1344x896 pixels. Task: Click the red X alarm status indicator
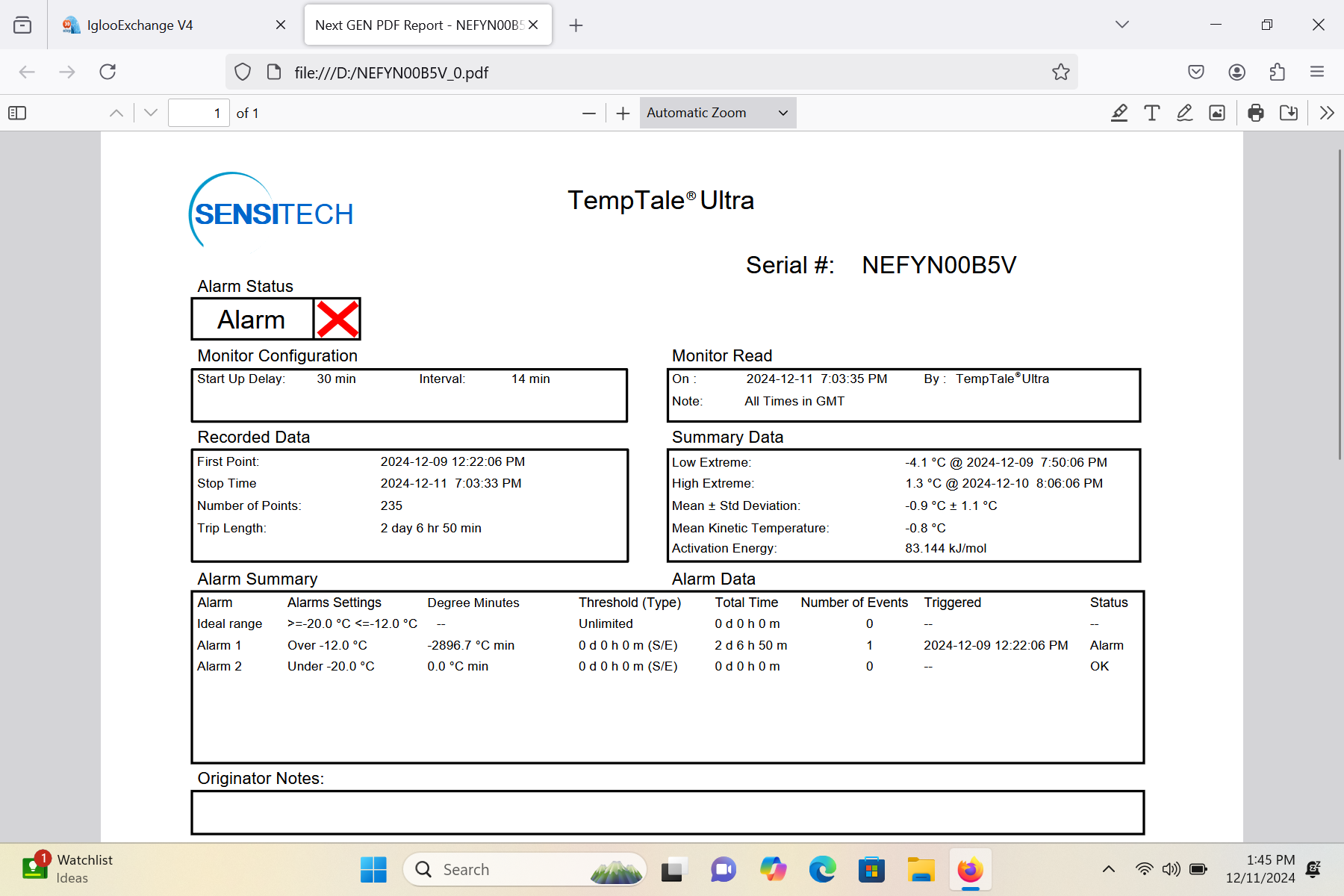[337, 320]
